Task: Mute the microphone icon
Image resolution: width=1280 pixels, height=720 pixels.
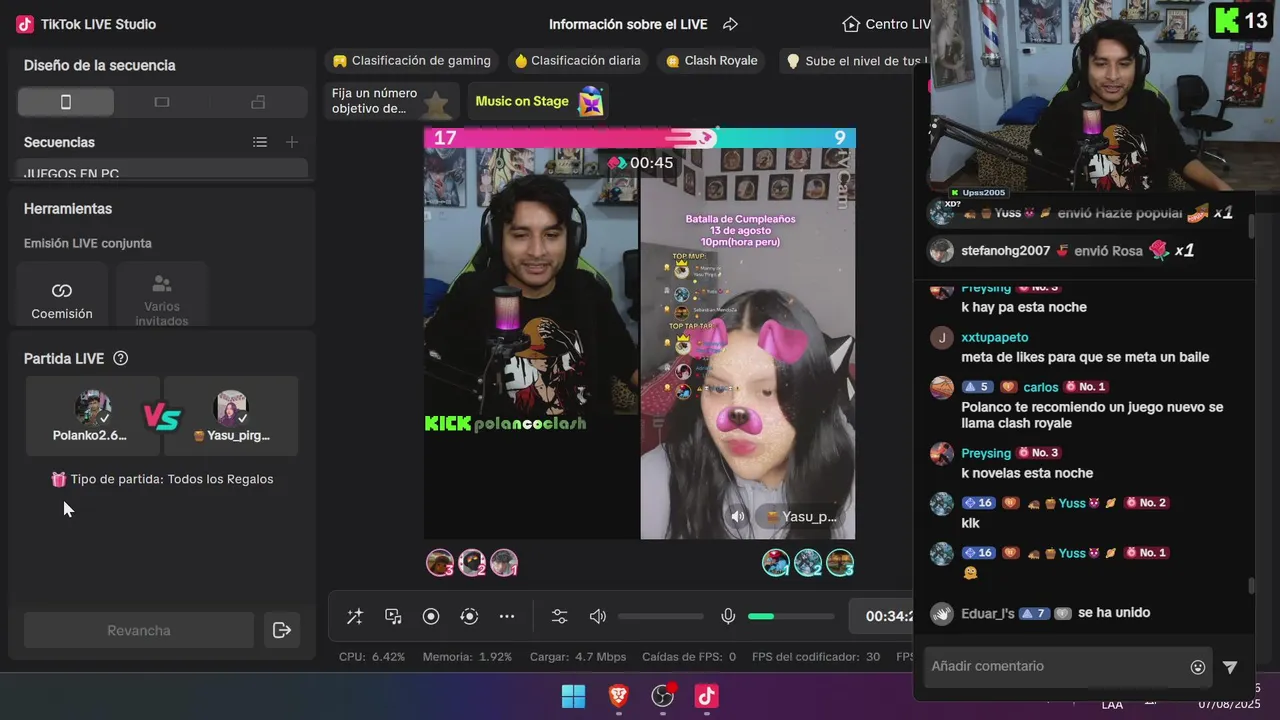Action: click(x=728, y=617)
